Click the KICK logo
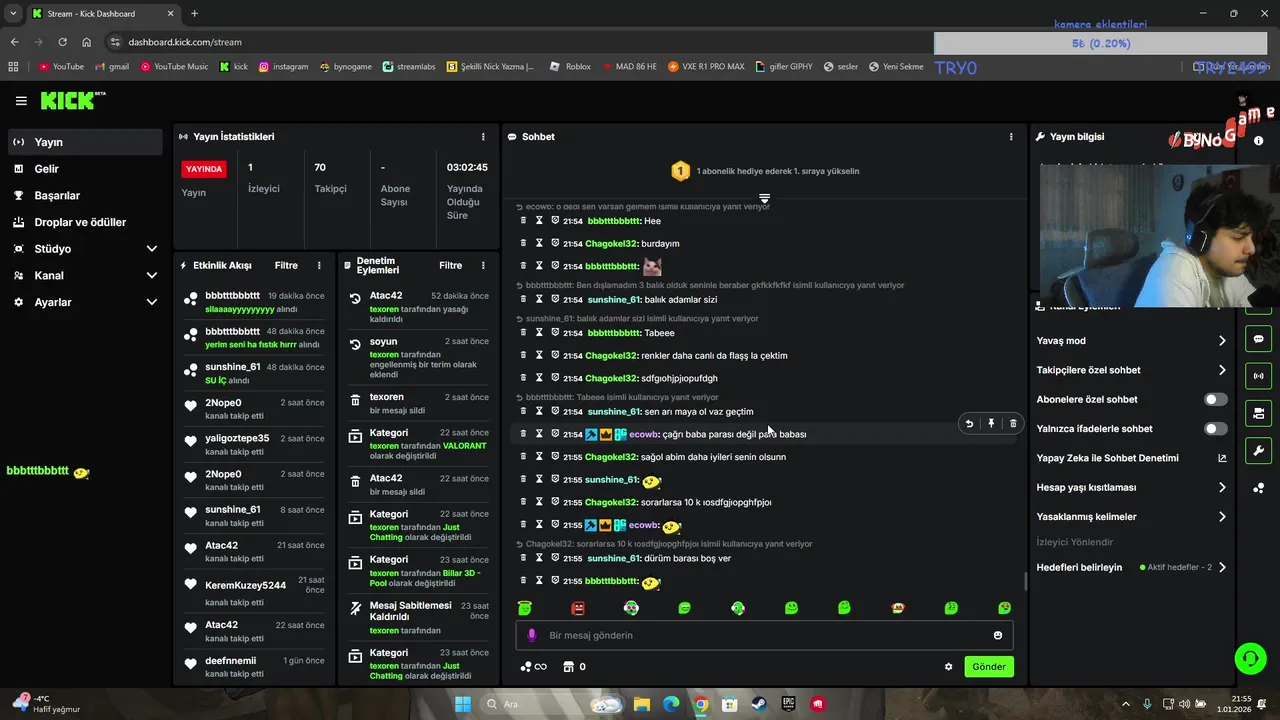Viewport: 1280px width, 720px height. click(72, 101)
